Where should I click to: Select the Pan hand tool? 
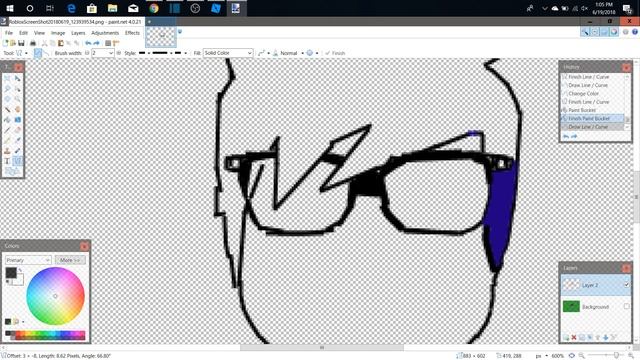pos(18,109)
